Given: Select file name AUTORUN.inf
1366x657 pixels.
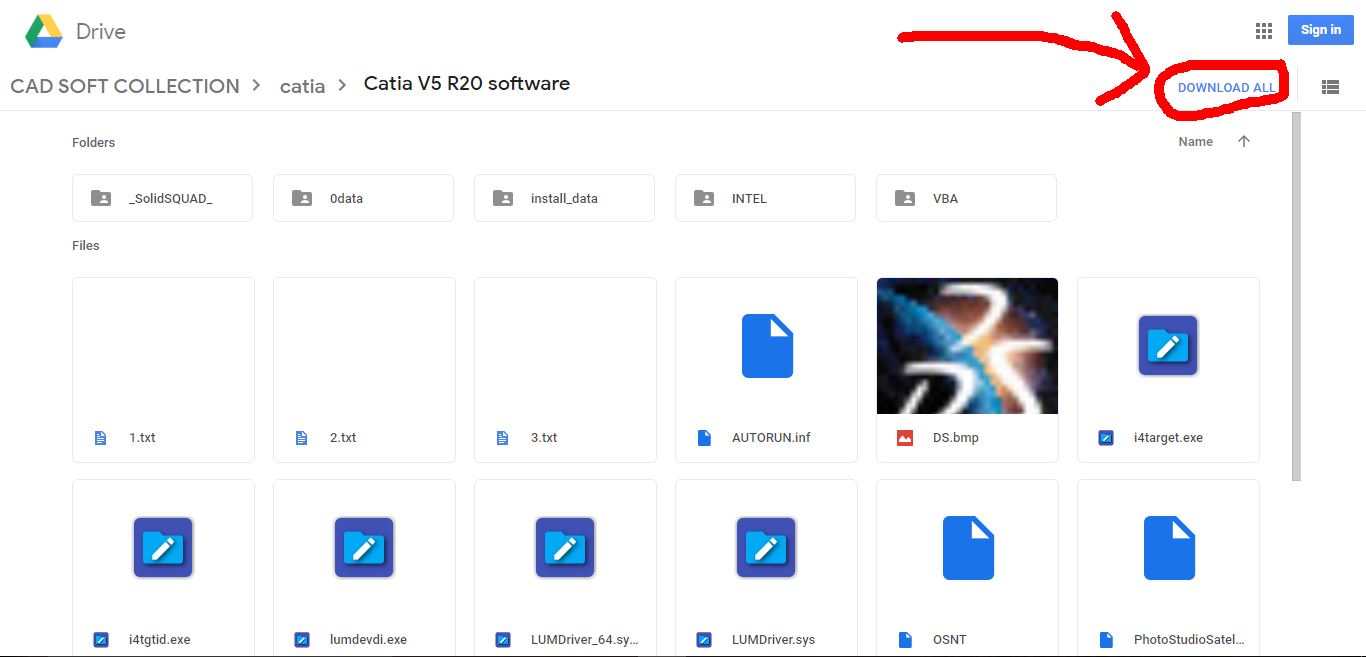Looking at the screenshot, I should tap(771, 438).
